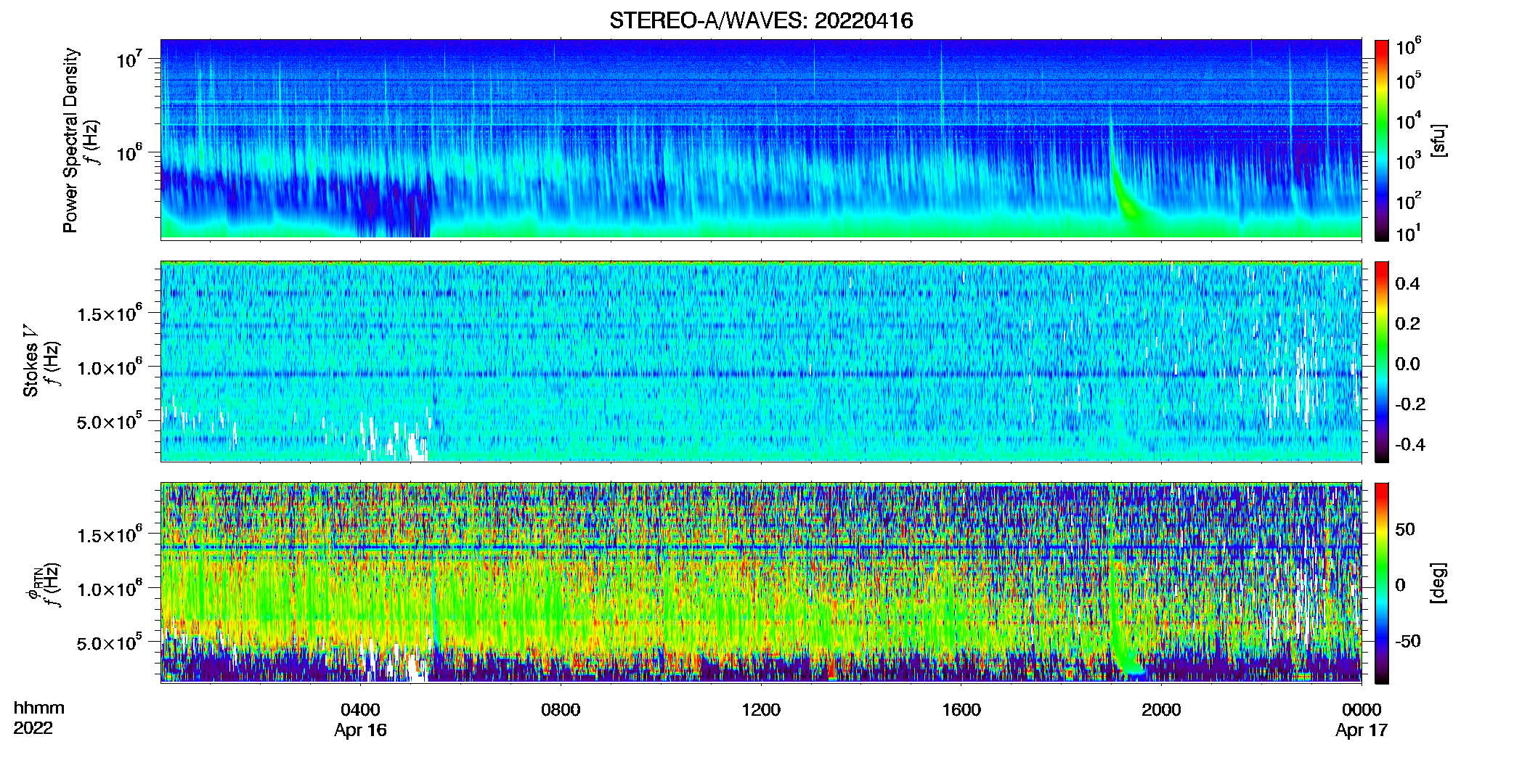Click the -0.2 value on Stokes colorbar
Image resolution: width=1522 pixels, height=784 pixels.
(x=1410, y=404)
